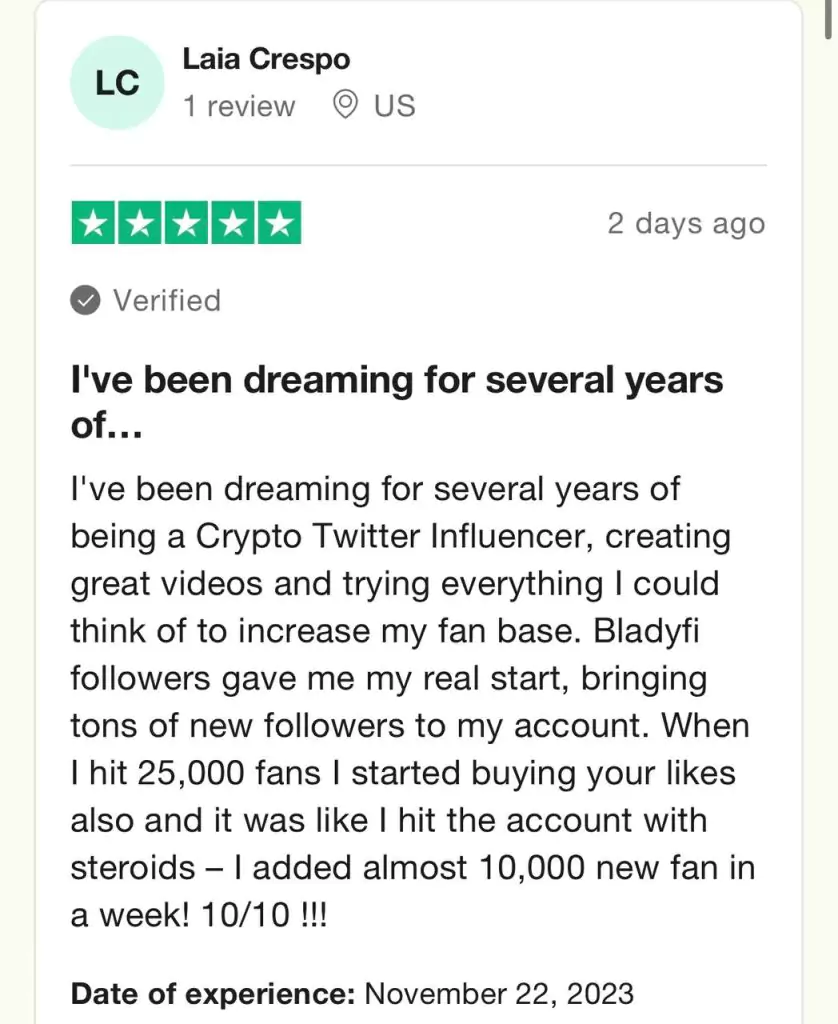The width and height of the screenshot is (838, 1024).
Task: Click the second green rating star
Action: pyautogui.click(x=141, y=223)
